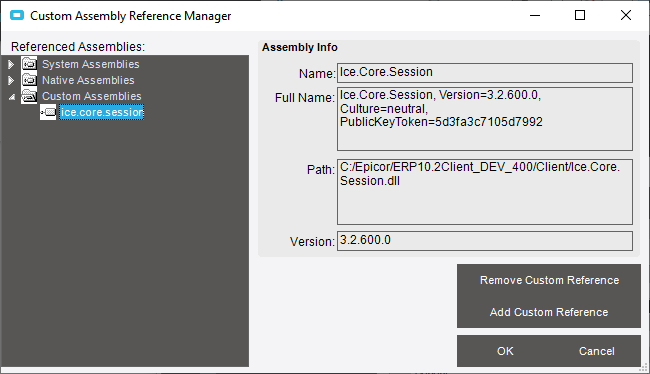Expand the System Assemblies tree node
The height and width of the screenshot is (374, 650).
tap(11, 64)
